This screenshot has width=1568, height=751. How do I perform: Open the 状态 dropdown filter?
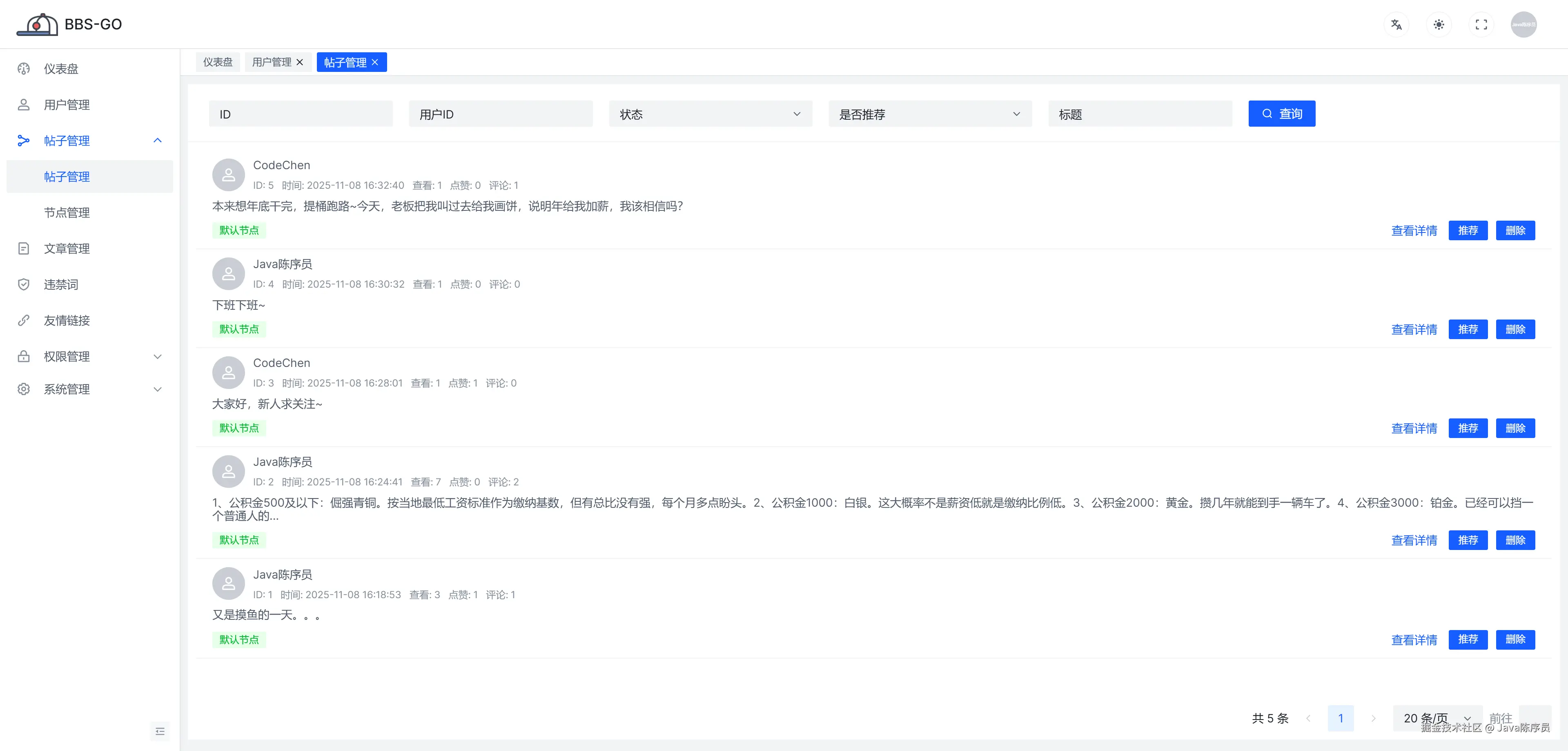pos(710,114)
